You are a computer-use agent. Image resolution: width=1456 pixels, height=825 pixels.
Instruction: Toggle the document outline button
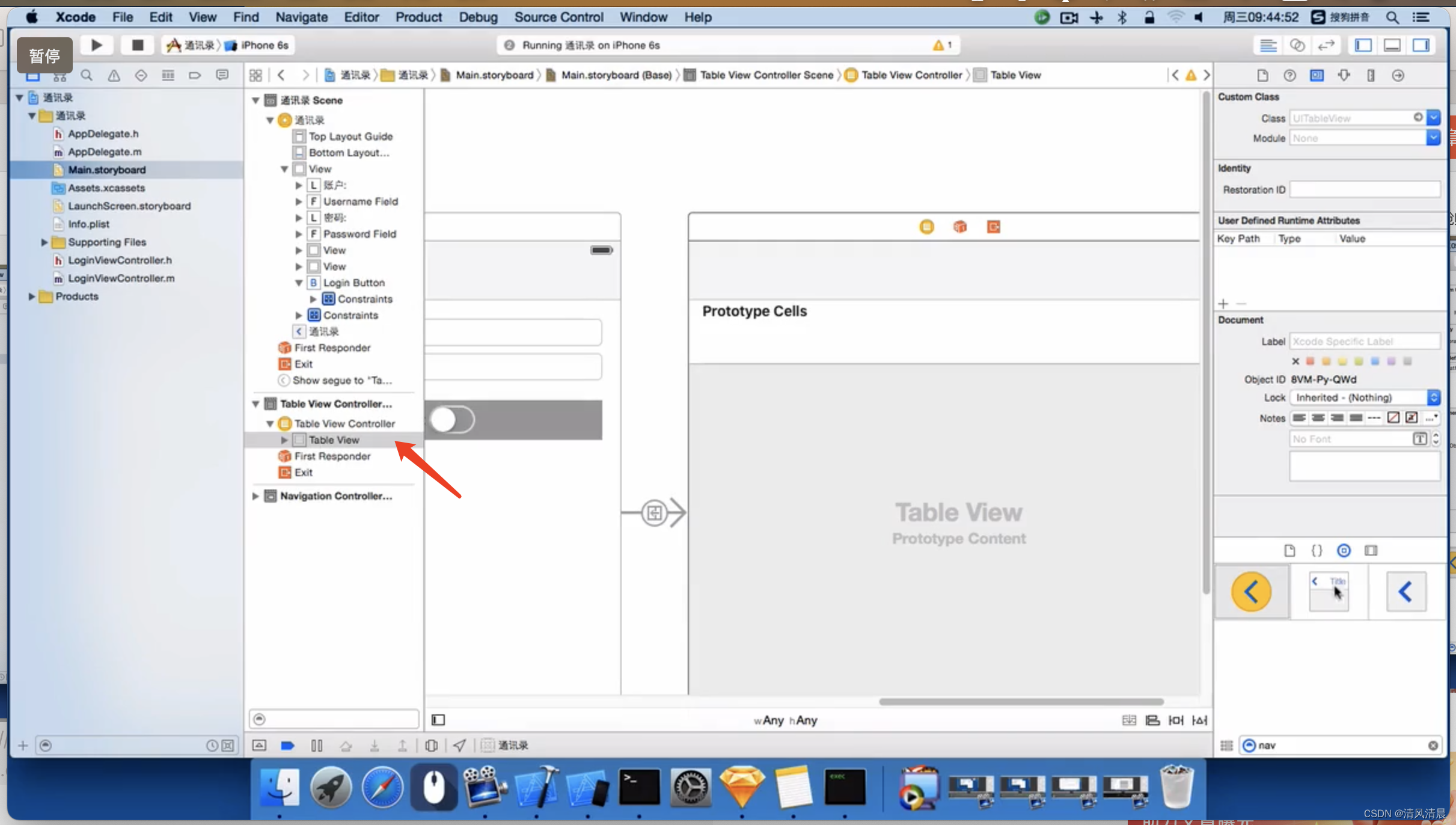pos(438,720)
